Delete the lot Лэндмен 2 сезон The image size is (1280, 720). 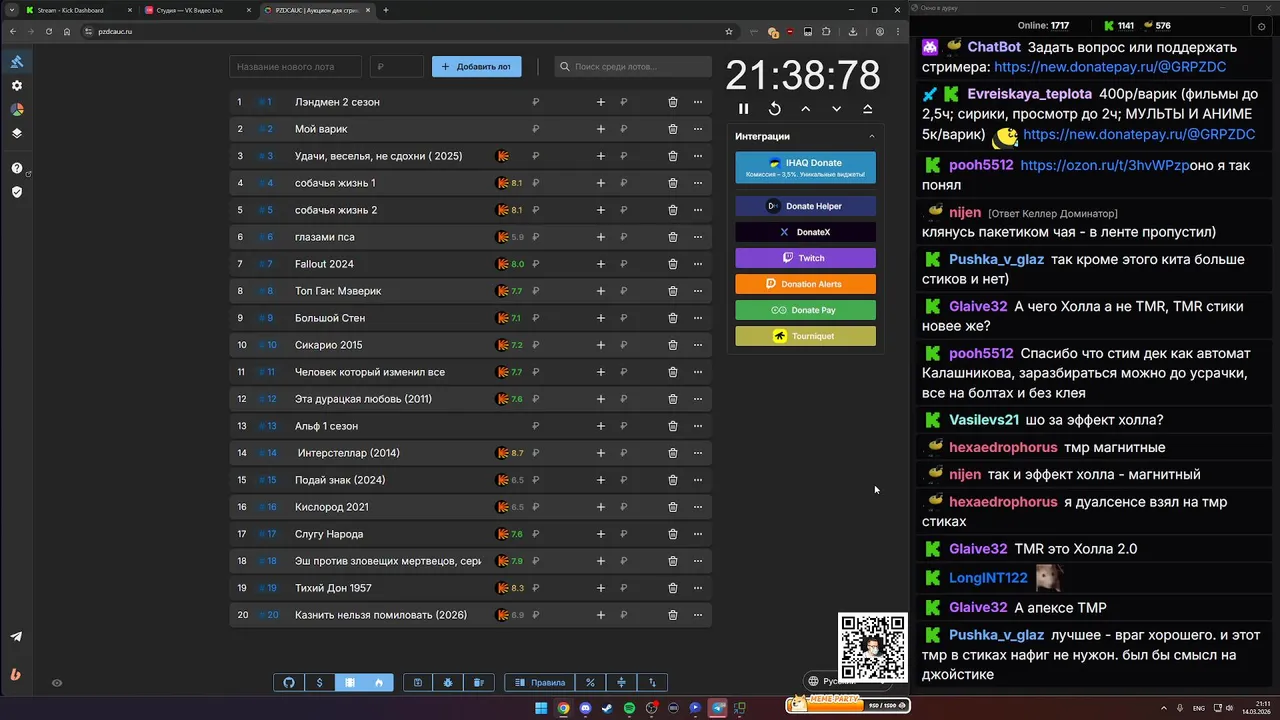(673, 102)
